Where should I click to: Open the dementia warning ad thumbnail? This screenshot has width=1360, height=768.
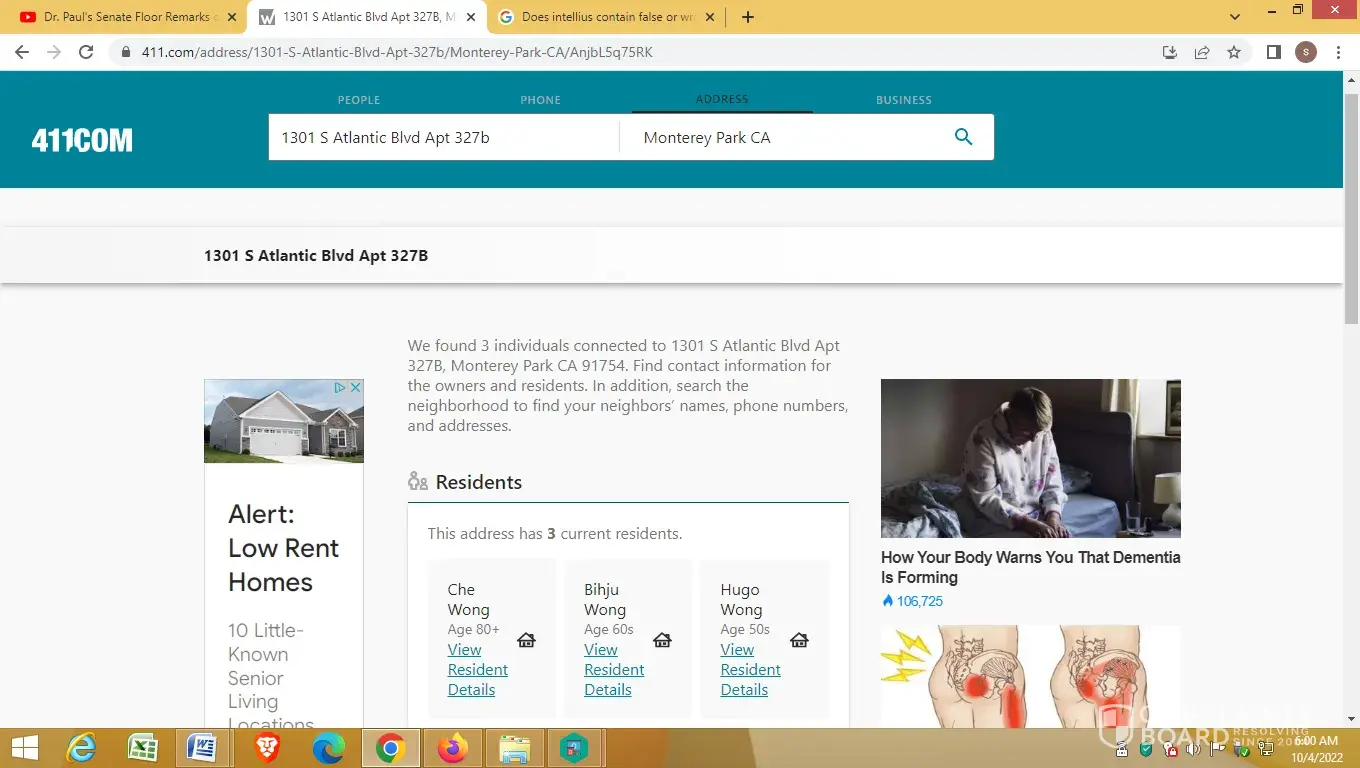pos(1030,458)
